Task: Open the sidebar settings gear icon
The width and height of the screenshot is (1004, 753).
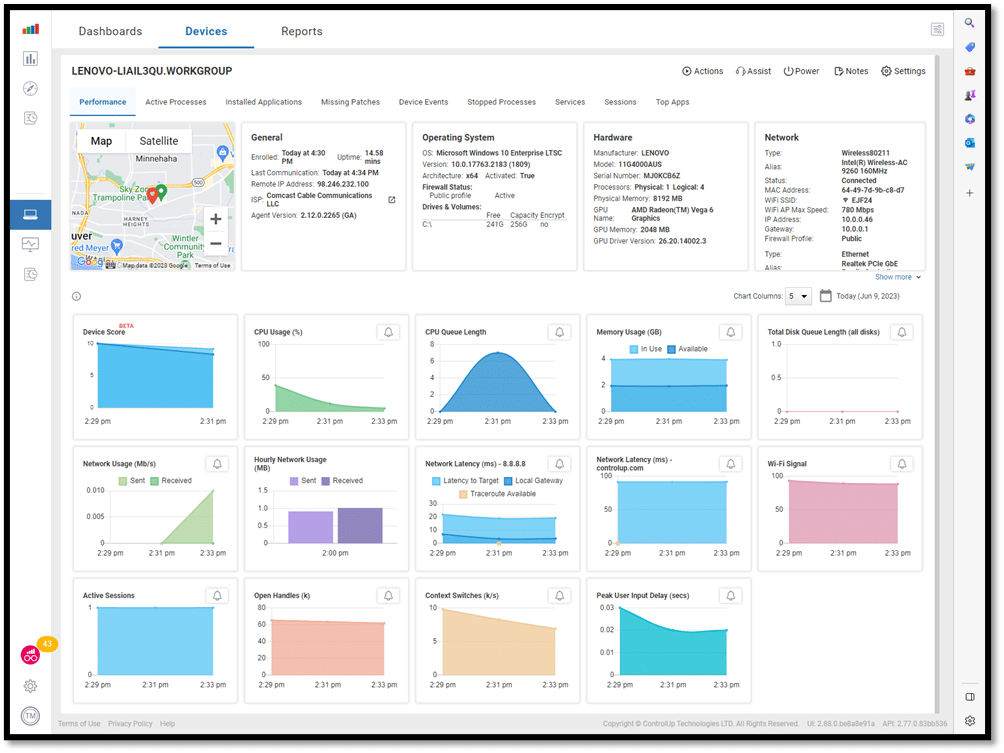Action: (30, 686)
